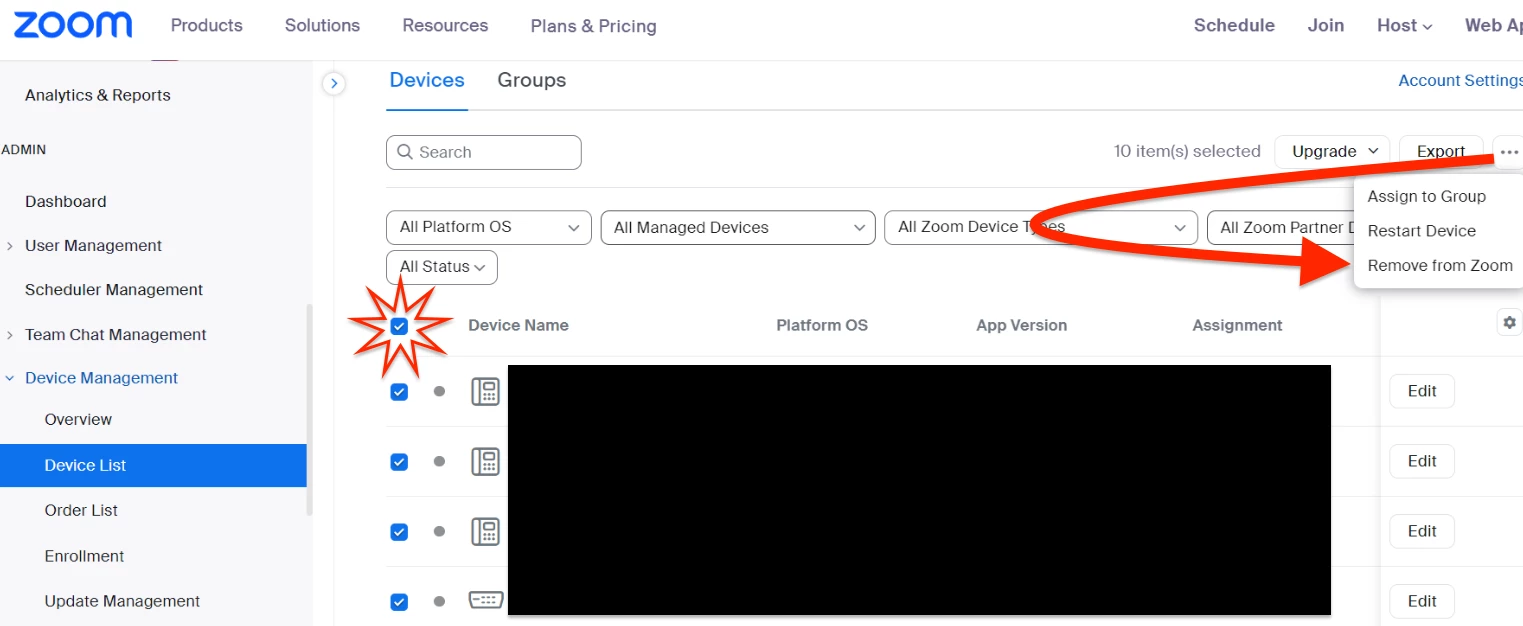Click the "10 item(s) selected" text
The image size is (1523, 626).
(1187, 152)
